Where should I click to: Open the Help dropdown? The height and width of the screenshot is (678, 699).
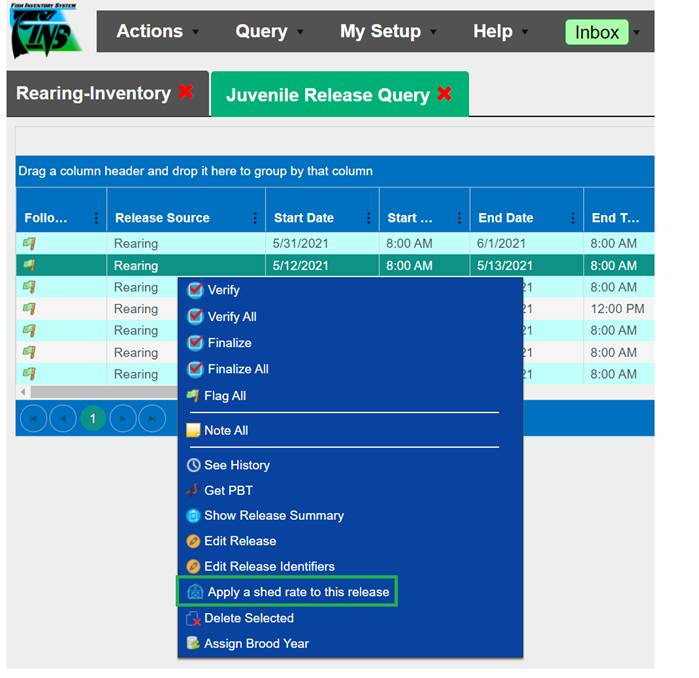coord(500,32)
